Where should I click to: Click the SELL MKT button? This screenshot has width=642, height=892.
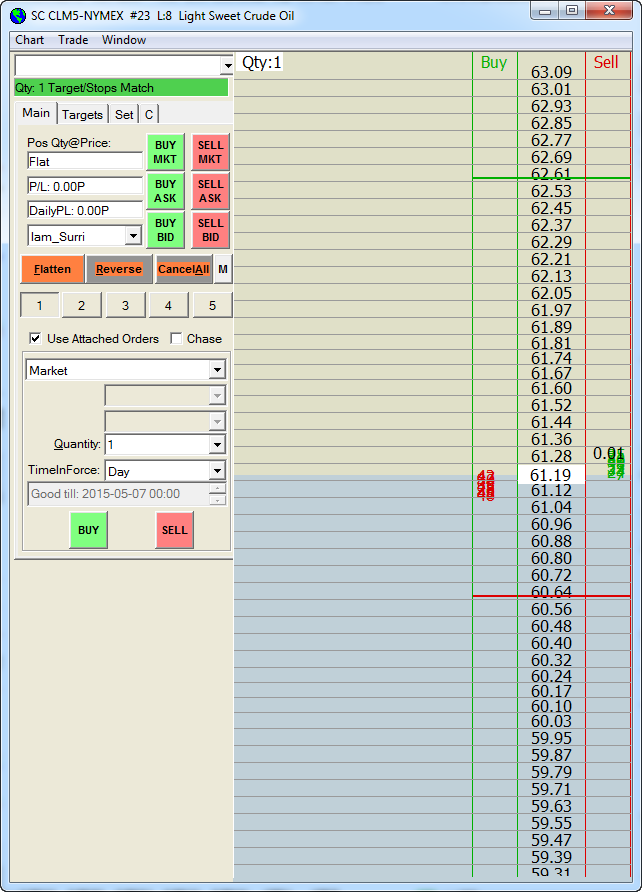[210, 152]
